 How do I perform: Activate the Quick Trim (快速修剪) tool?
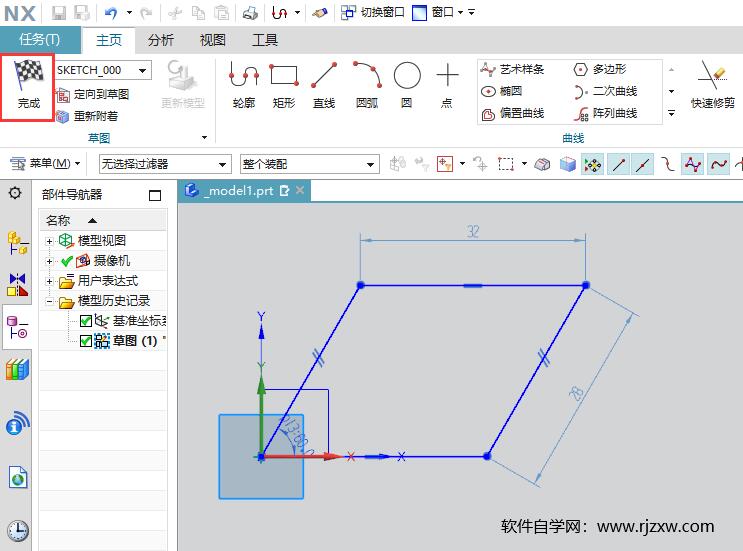pos(713,85)
